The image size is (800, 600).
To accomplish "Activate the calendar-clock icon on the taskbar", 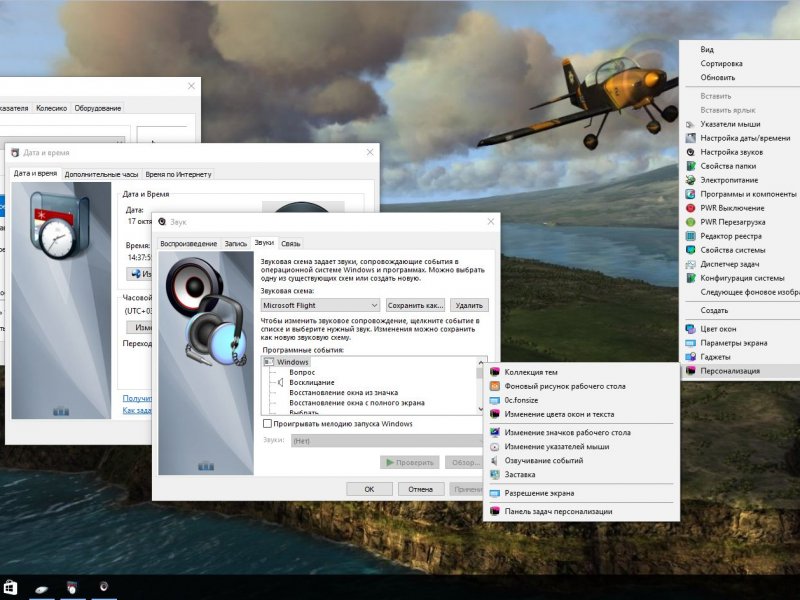I will (x=72, y=588).
